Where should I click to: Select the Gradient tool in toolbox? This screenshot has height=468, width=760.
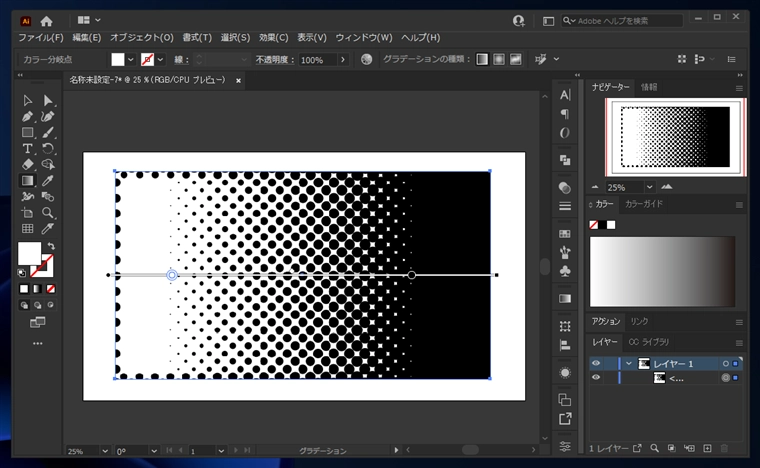click(x=27, y=180)
